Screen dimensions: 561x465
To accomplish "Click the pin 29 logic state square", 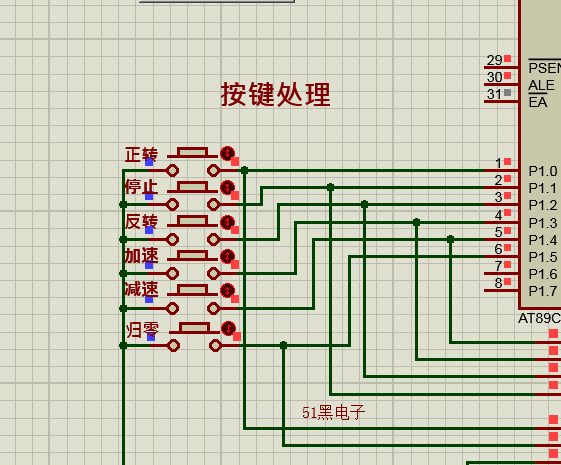I will pos(507,59).
